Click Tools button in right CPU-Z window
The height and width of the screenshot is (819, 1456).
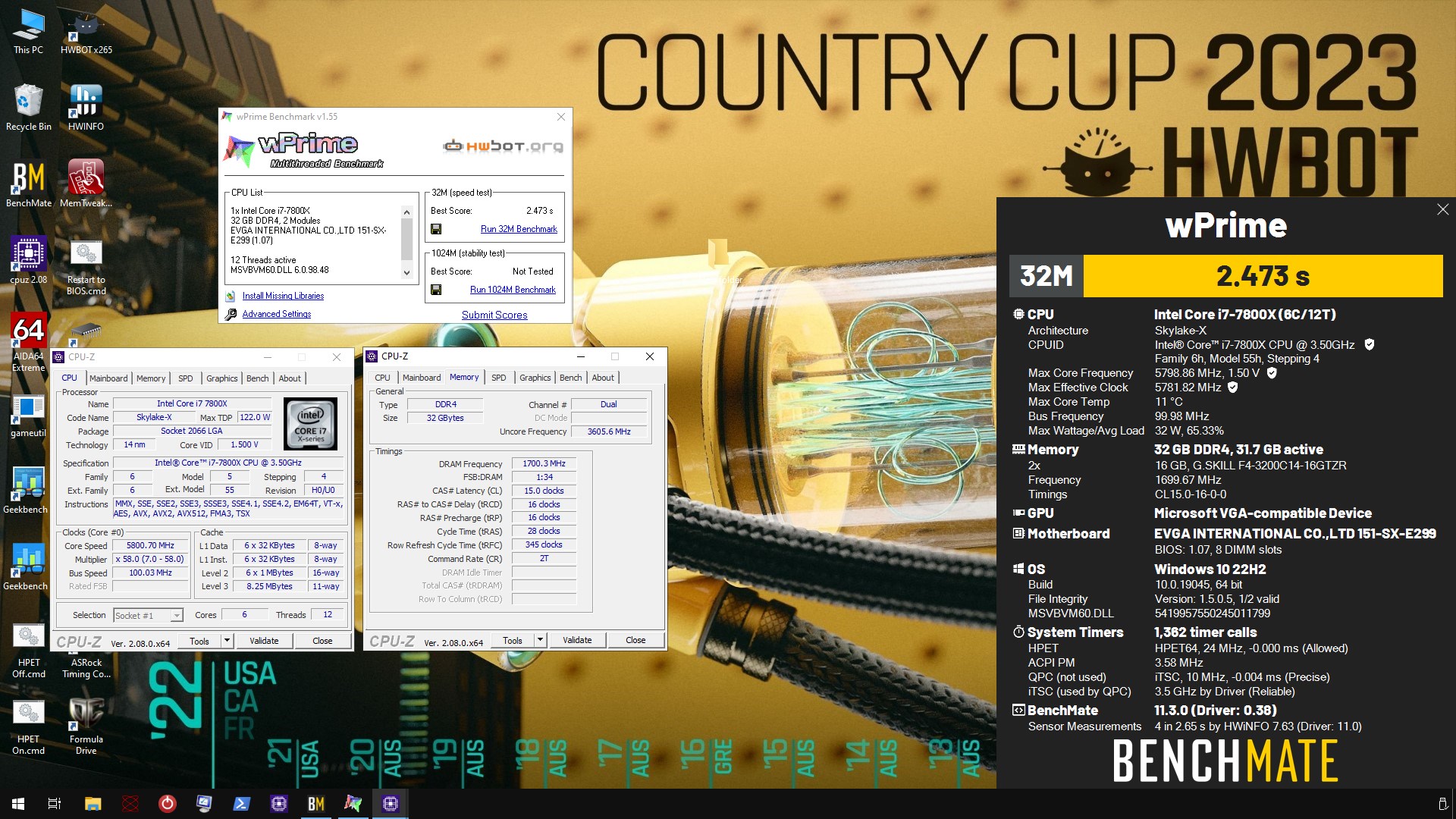(513, 640)
